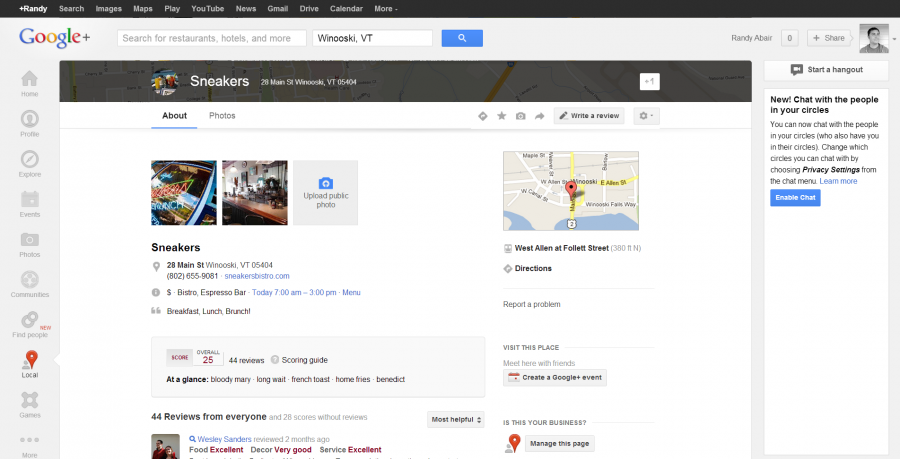Open Play in the top bar
This screenshot has width=900, height=459.
point(172,9)
